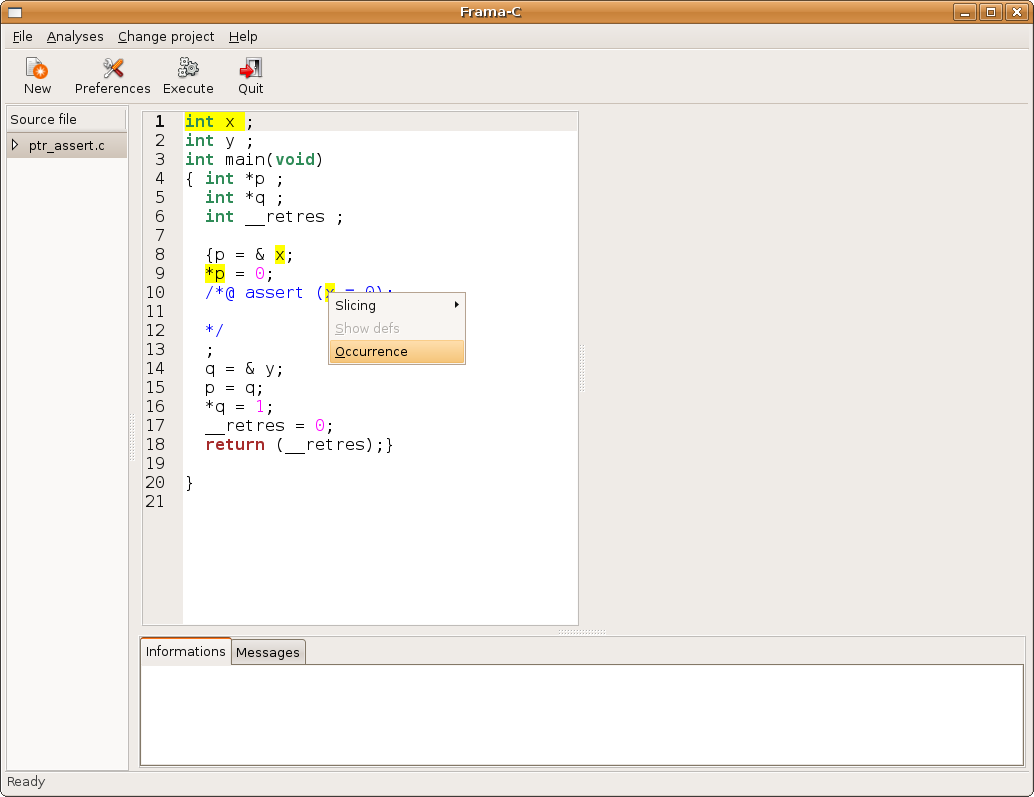1034x797 pixels.
Task: Select the Informations tab
Action: [185, 651]
